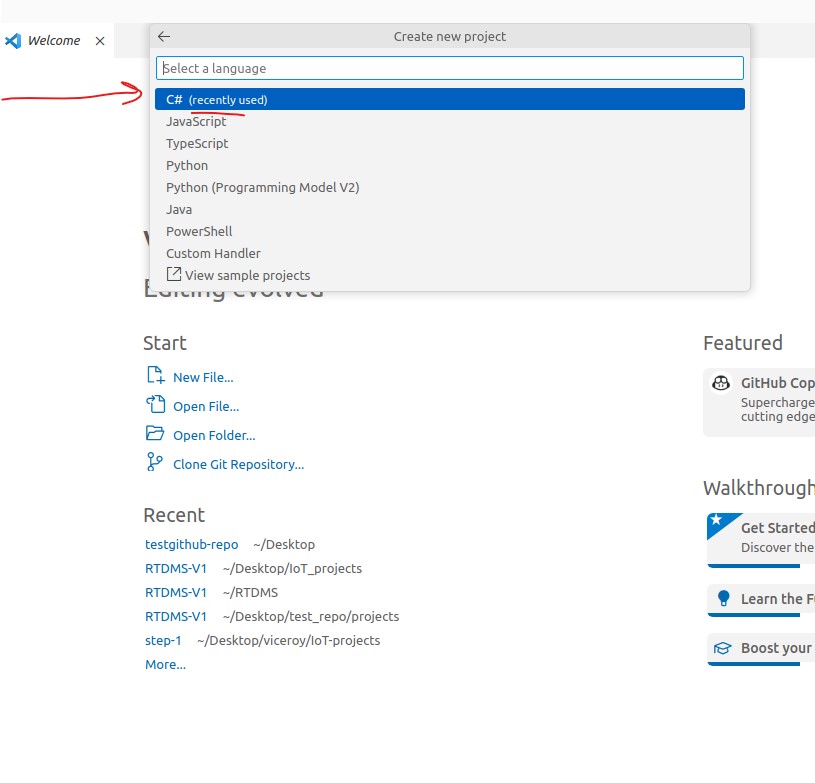Open RTDMS-V1 in ~/Desktop/IoT_projects

click(x=176, y=568)
